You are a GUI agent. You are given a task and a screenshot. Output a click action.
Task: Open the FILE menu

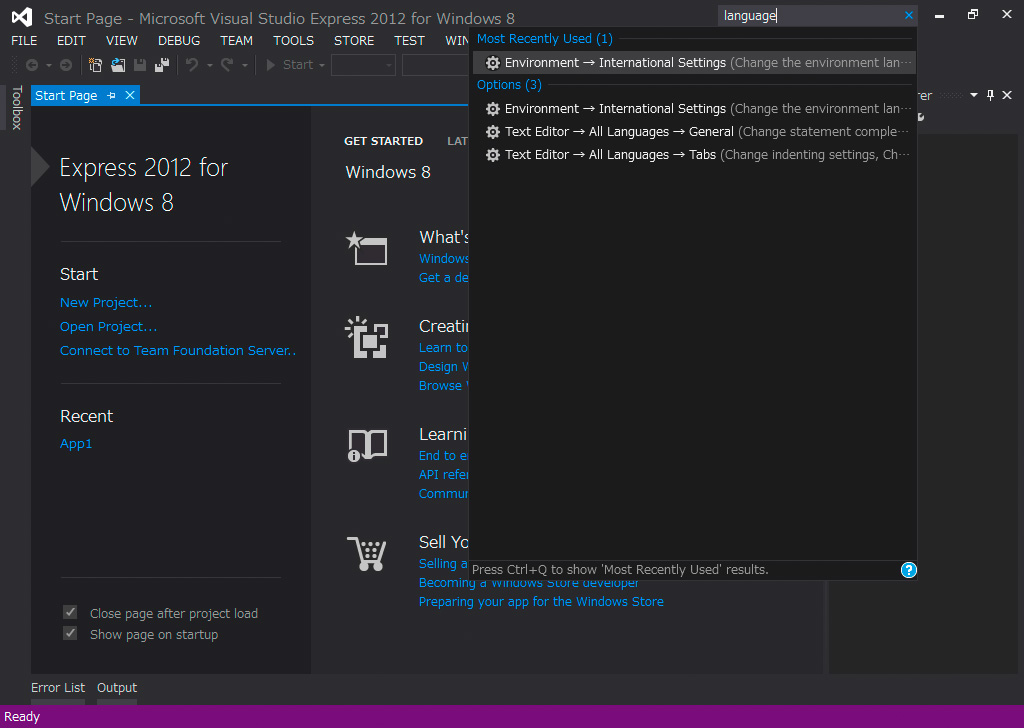pos(24,40)
